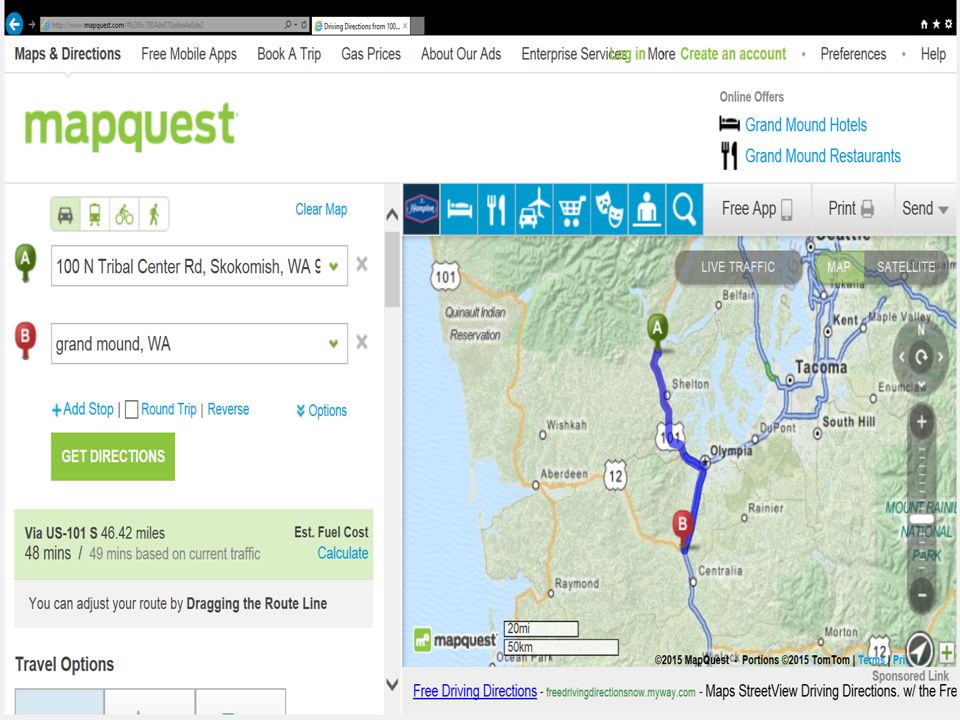This screenshot has height=720, width=960.
Task: Show hotels with the bed icon
Action: click(x=459, y=209)
